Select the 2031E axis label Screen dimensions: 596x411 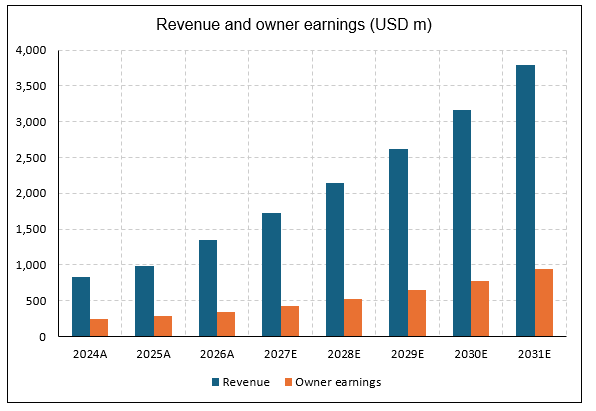coord(534,354)
